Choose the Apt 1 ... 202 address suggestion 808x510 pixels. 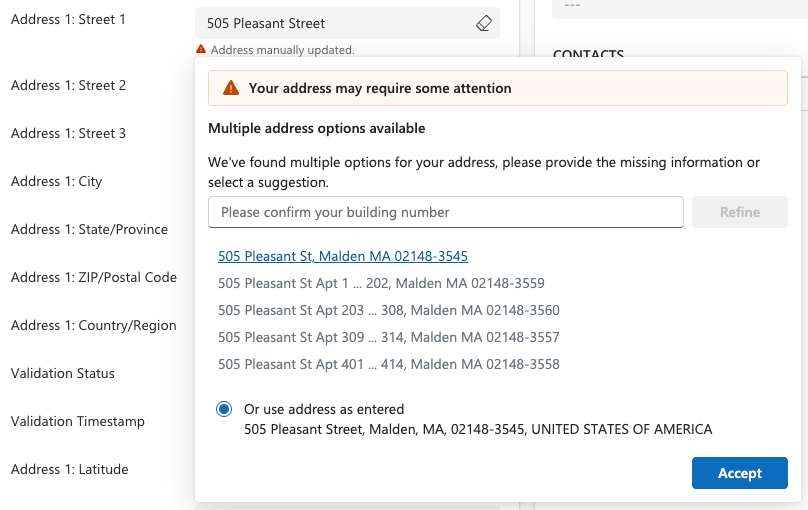coord(381,283)
